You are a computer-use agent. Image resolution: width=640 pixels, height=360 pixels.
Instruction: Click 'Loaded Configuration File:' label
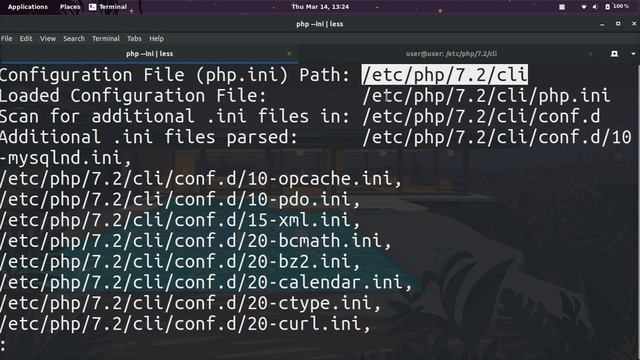point(133,96)
